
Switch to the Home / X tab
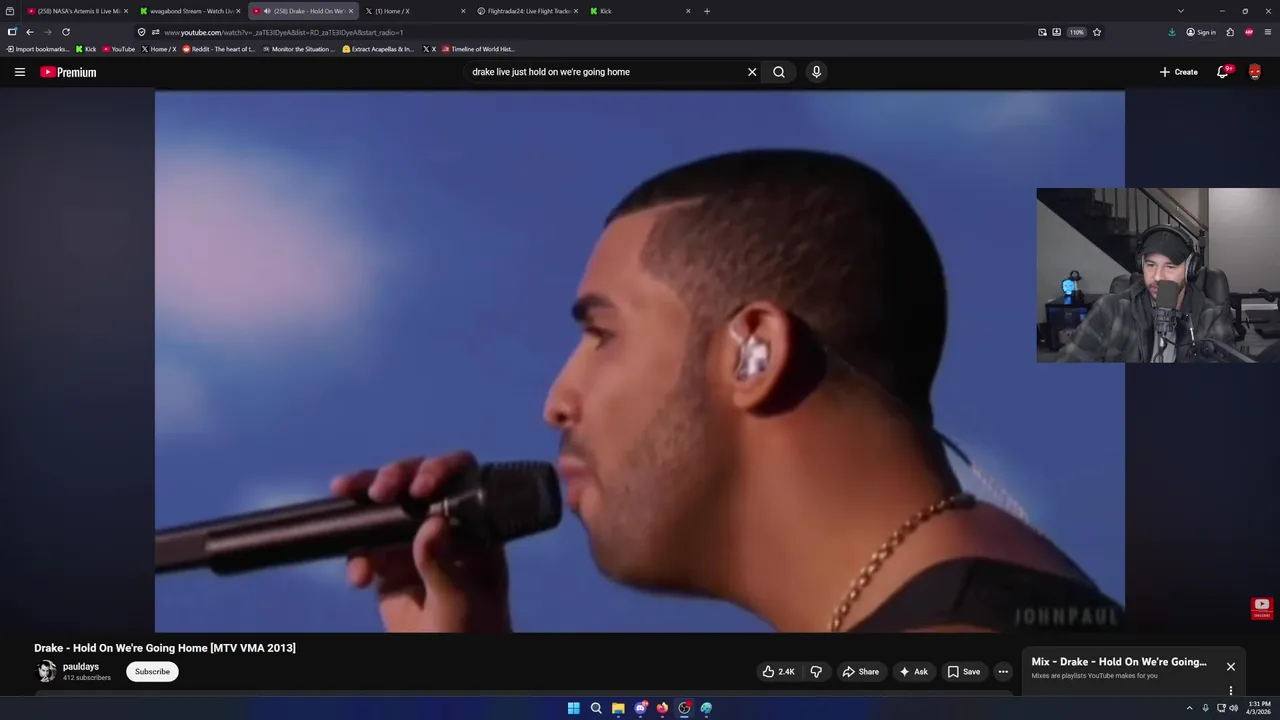click(x=414, y=11)
